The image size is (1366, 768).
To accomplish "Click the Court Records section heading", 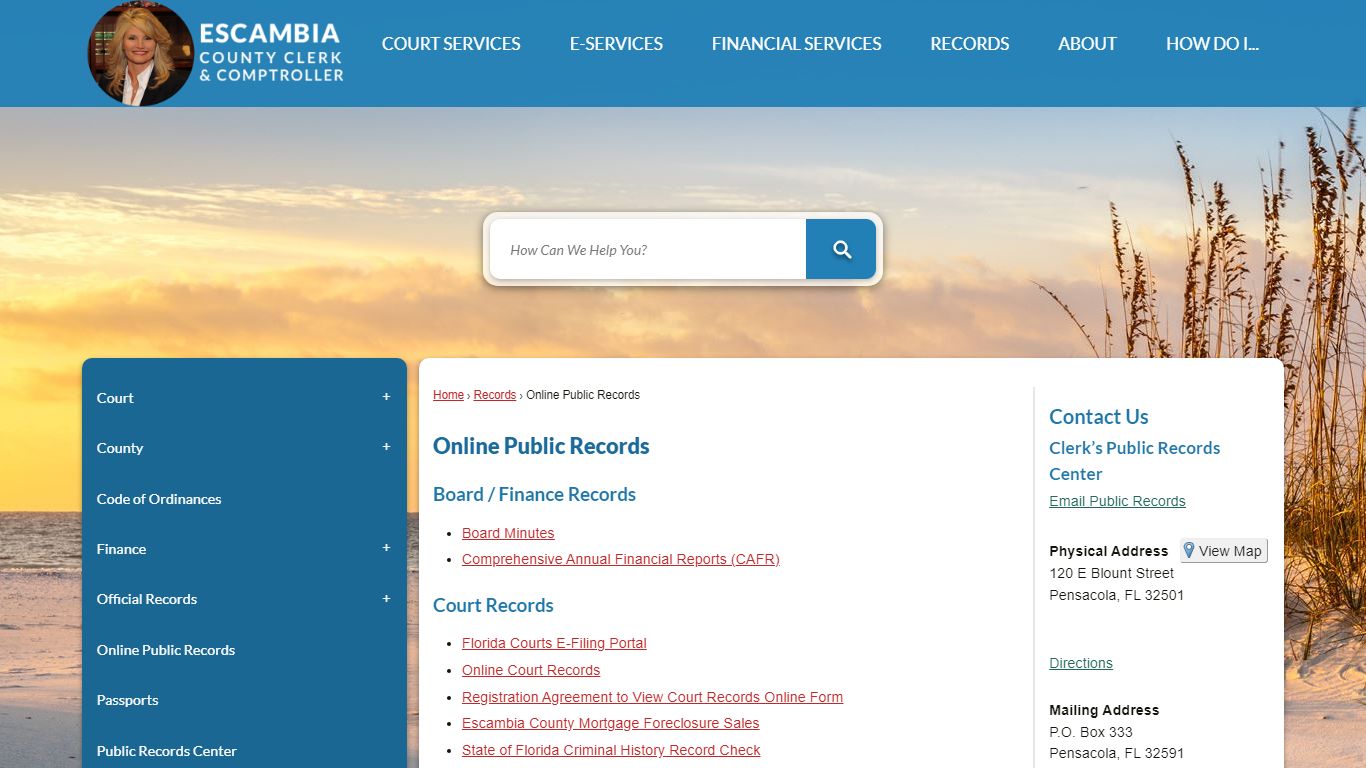I will pos(493,605).
